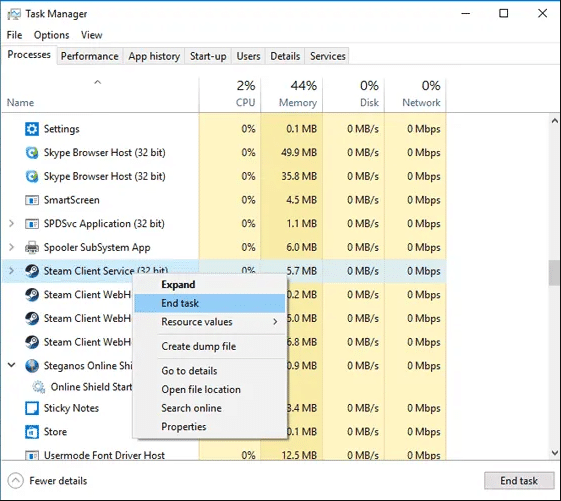Click the Sticky Notes icon
The image size is (561, 501).
click(x=32, y=408)
